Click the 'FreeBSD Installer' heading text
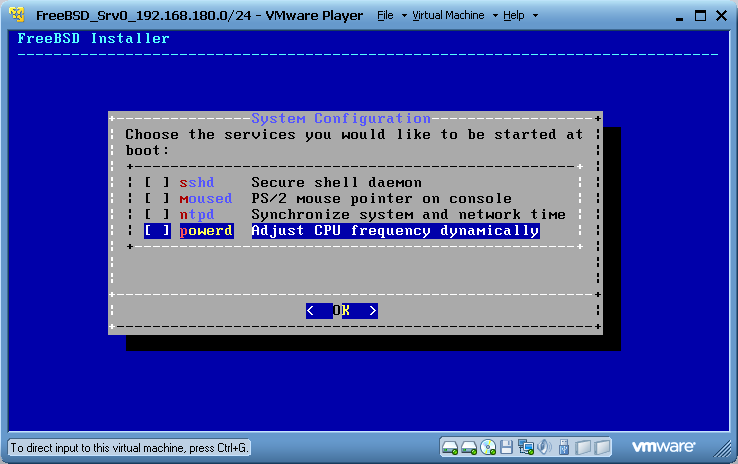 (x=93, y=39)
